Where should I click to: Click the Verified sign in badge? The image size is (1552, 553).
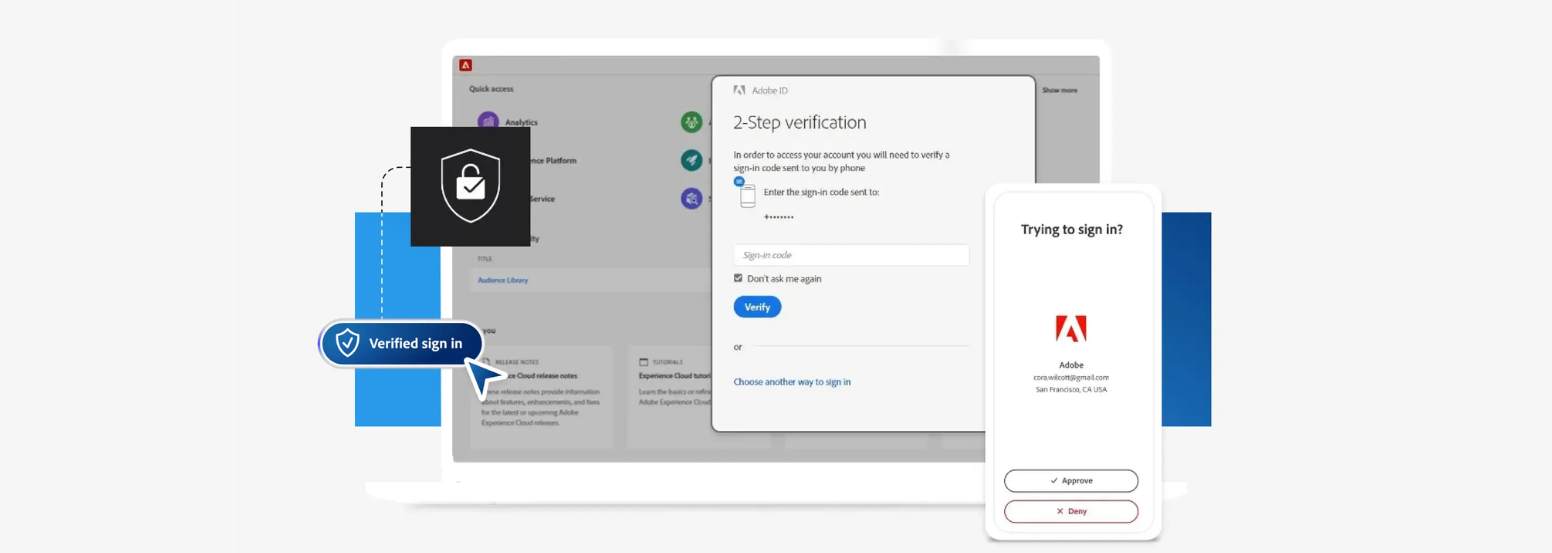point(401,343)
